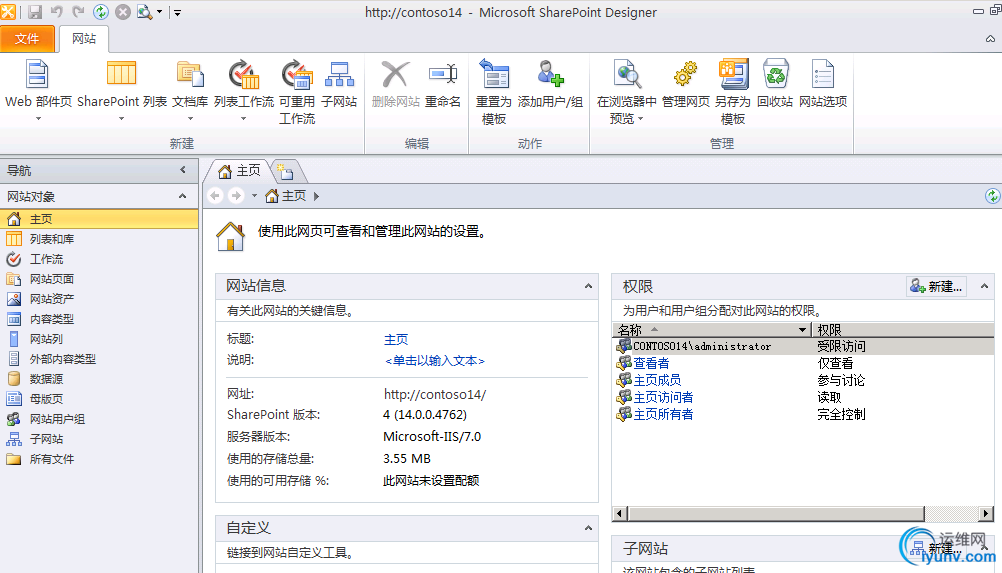Click the preview magnifier icon in quick access toolbar

click(x=145, y=12)
